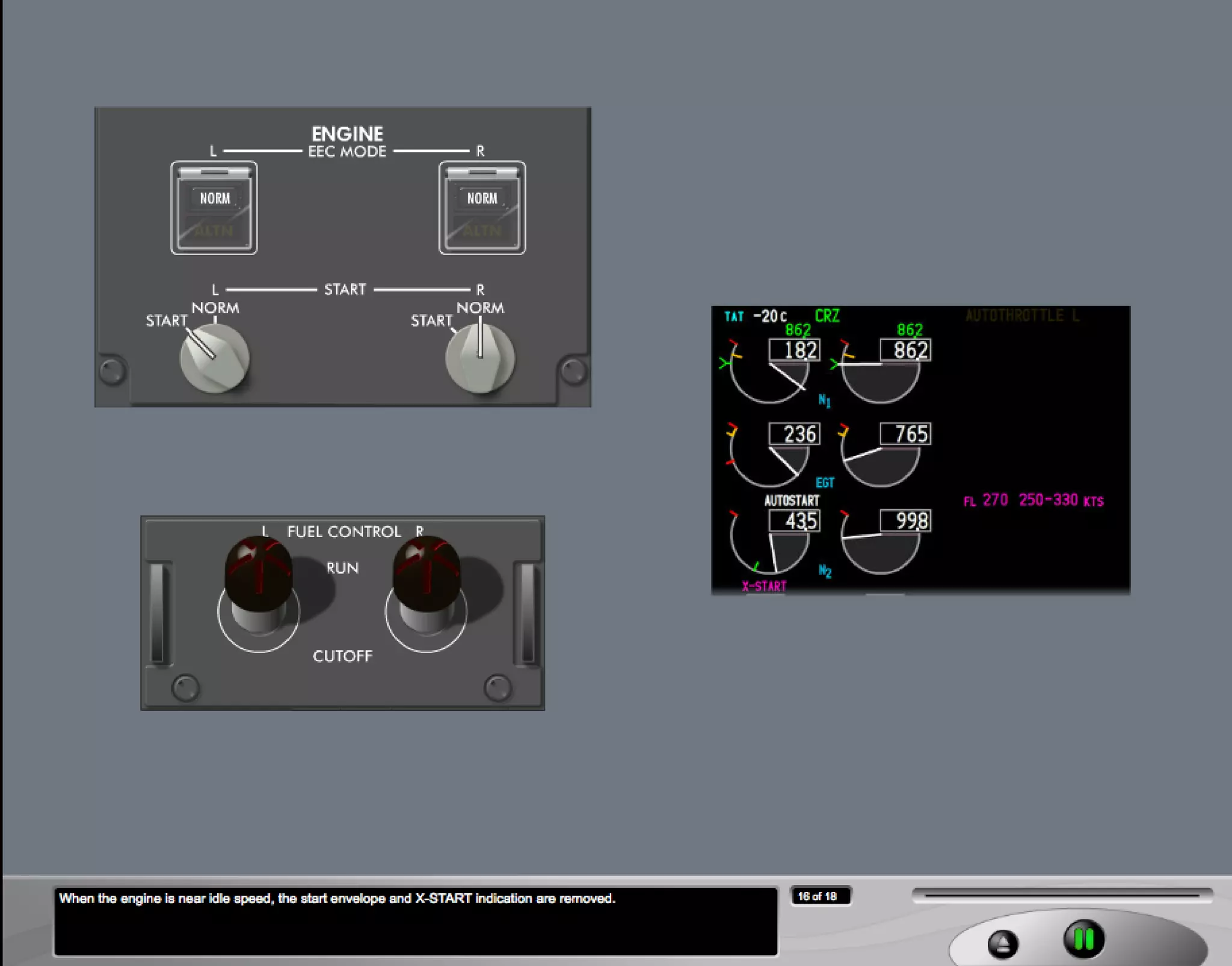
Task: Select the right N1 readout showing 862
Action: [x=905, y=350]
